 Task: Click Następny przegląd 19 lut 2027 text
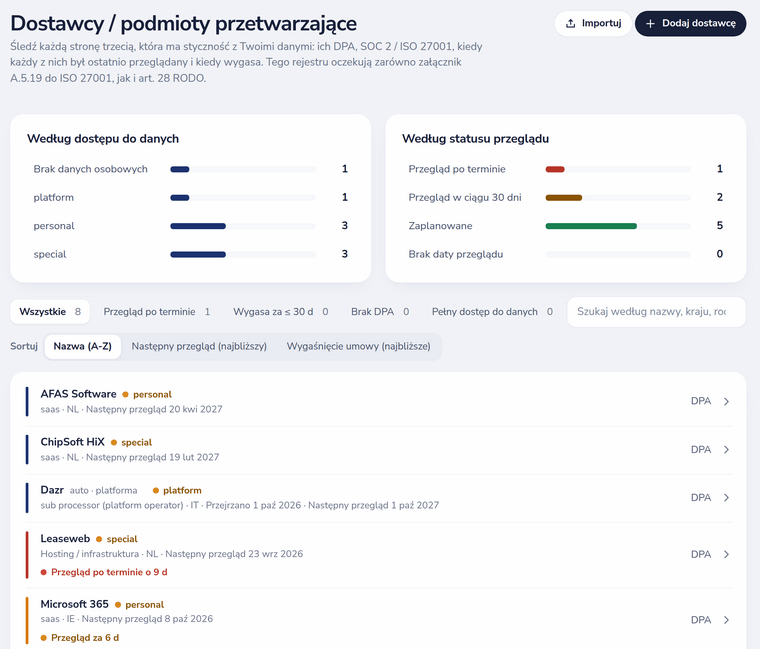[x=153, y=457]
